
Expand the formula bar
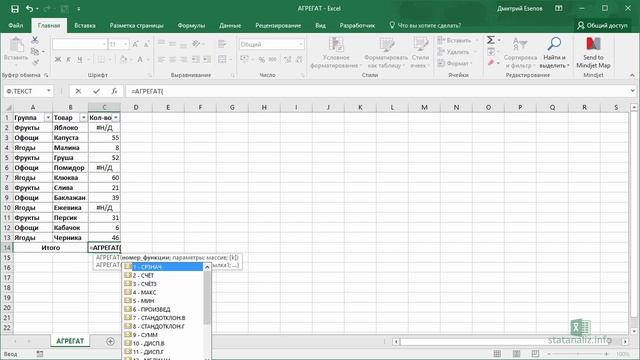click(633, 91)
